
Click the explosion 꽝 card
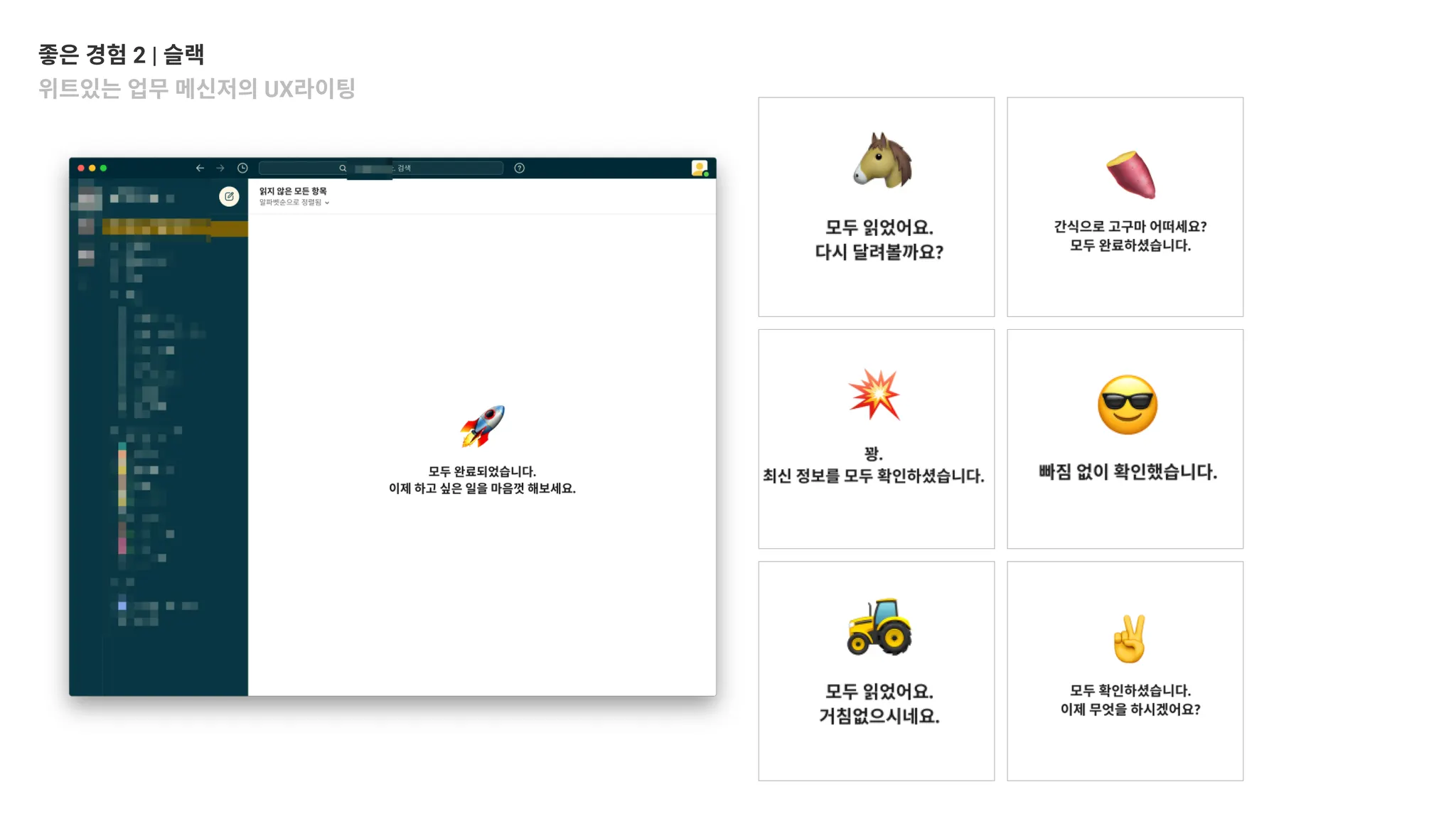pyautogui.click(x=876, y=439)
